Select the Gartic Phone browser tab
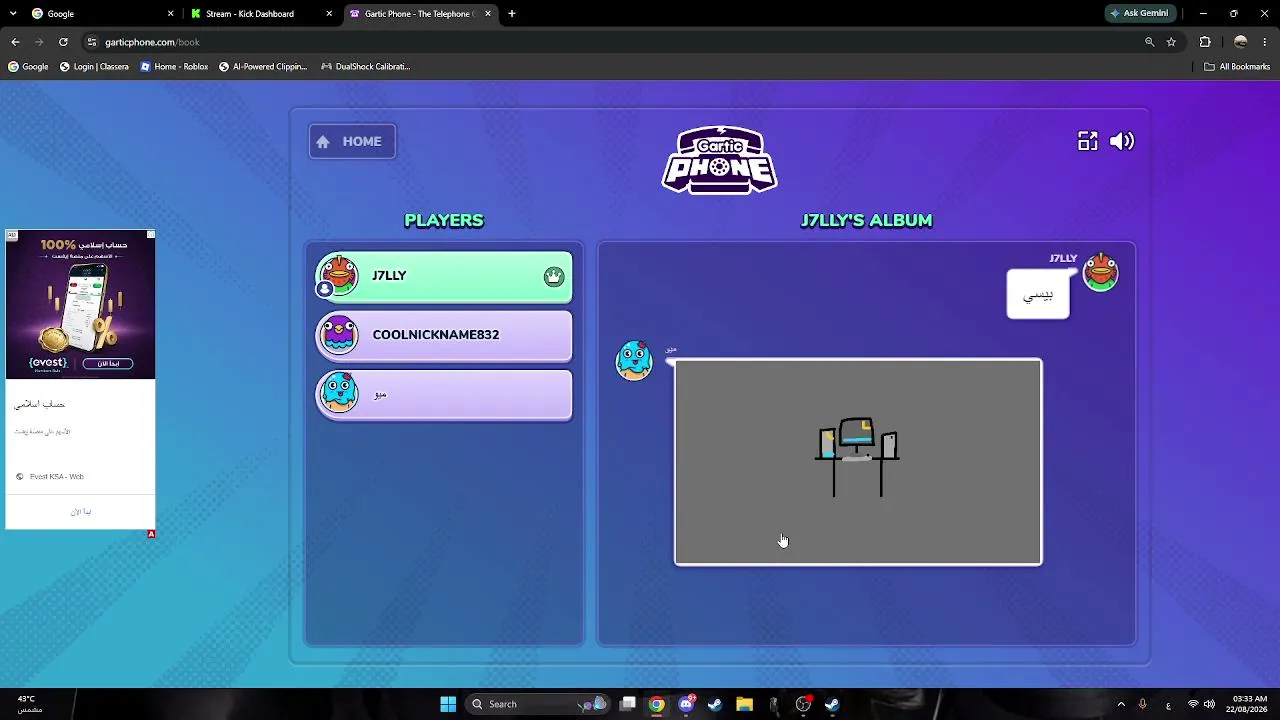 [x=420, y=14]
